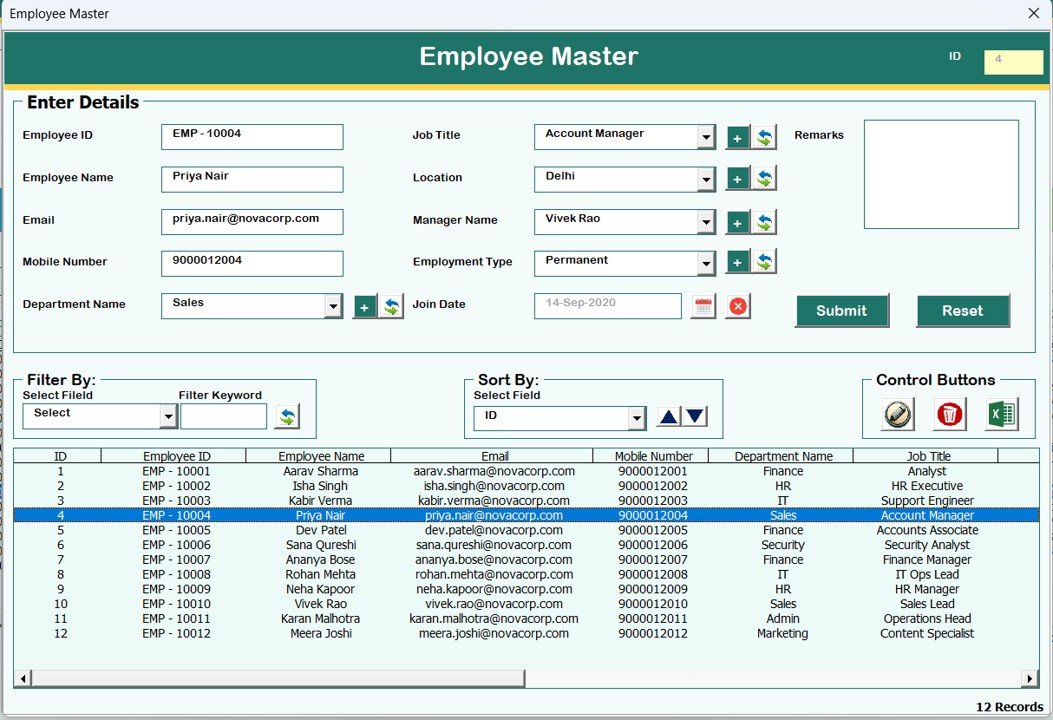Export records using the Excel icon

[x=1003, y=413]
